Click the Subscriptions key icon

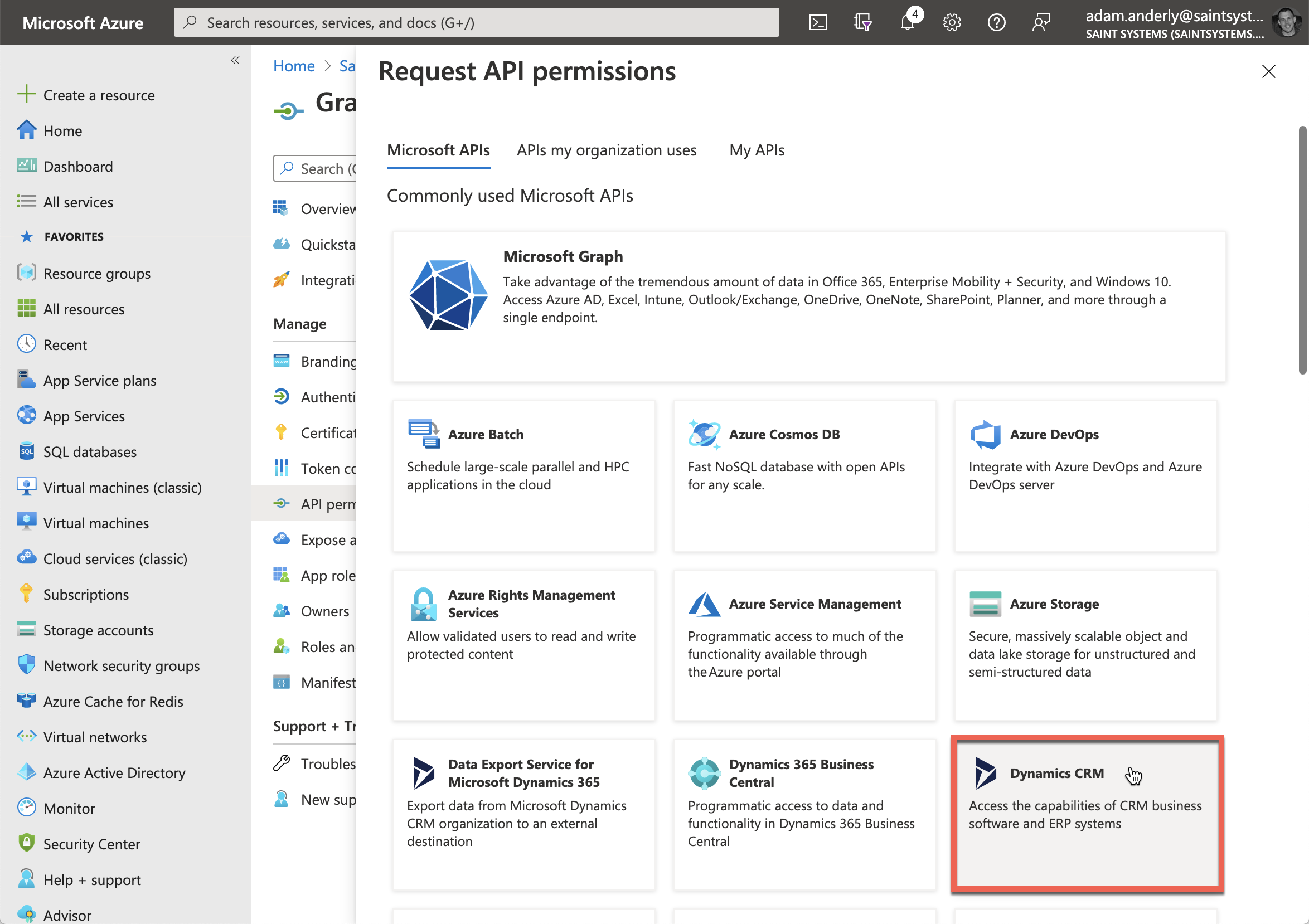point(26,594)
